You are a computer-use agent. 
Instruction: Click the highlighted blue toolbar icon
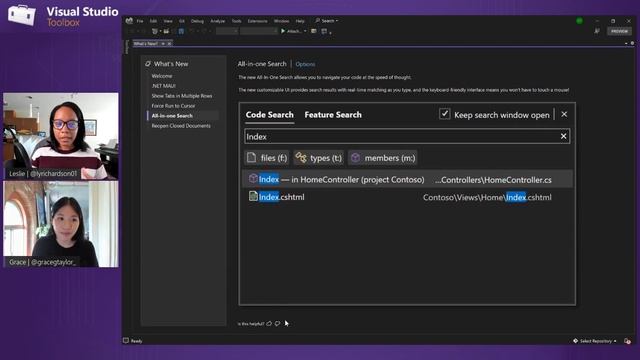(x=181, y=31)
